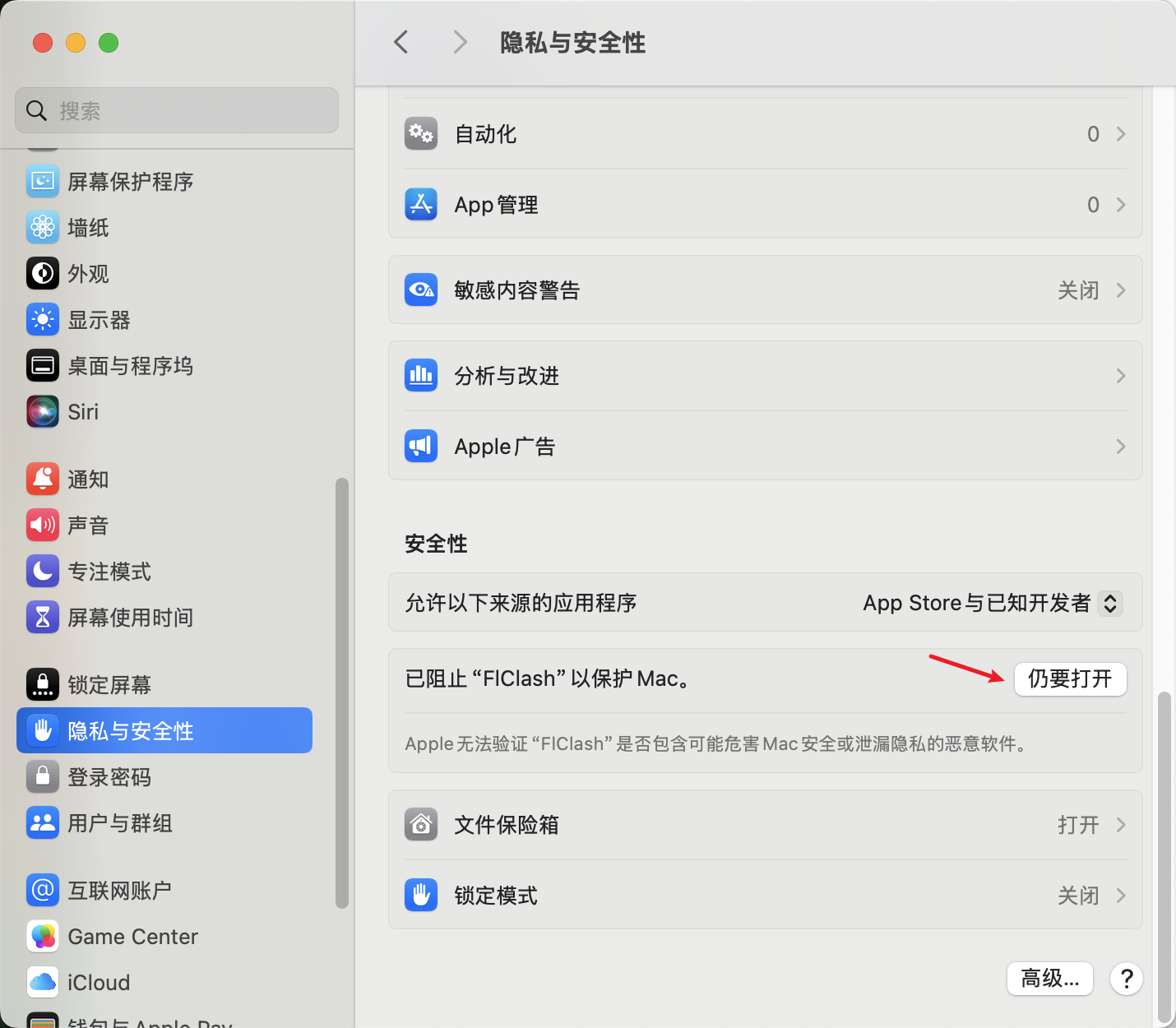The width and height of the screenshot is (1176, 1028).
Task: Click the 屏幕使用时间 sidebar label
Action: (131, 618)
